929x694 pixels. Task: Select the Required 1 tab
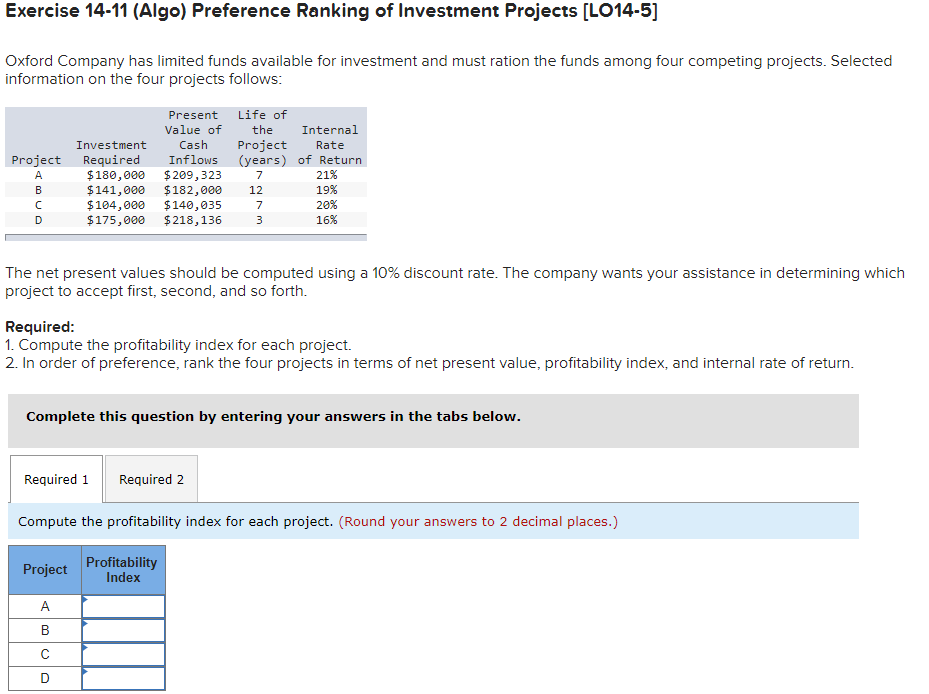[x=56, y=479]
